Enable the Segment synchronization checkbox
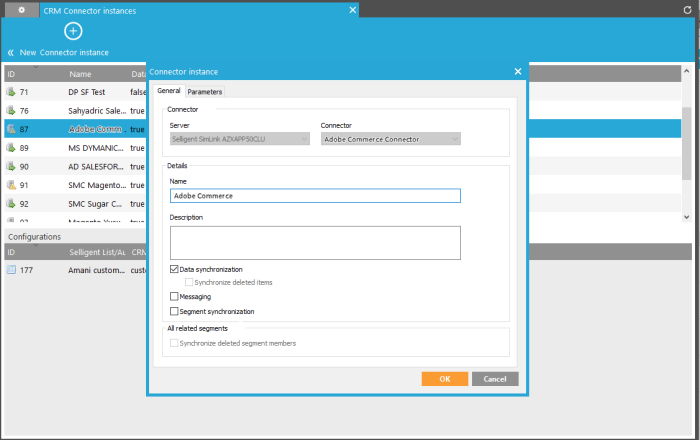 (x=175, y=312)
